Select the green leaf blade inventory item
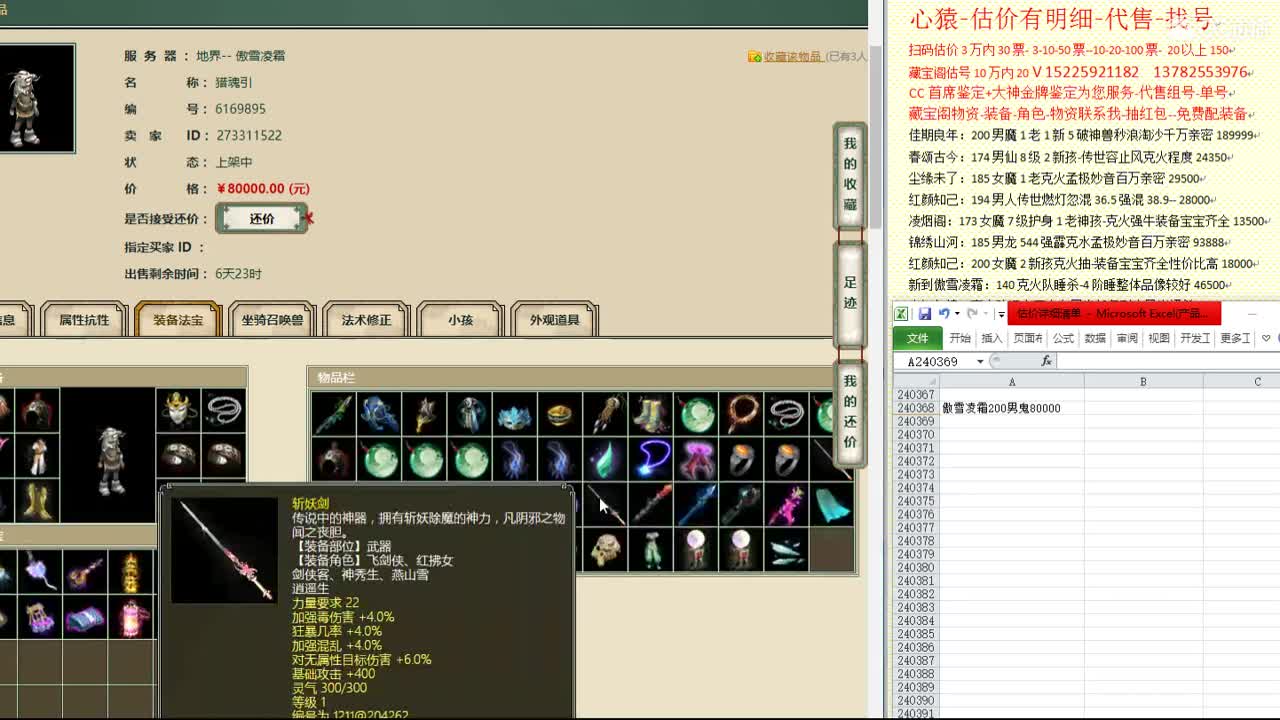This screenshot has height=720, width=1280. click(x=606, y=460)
